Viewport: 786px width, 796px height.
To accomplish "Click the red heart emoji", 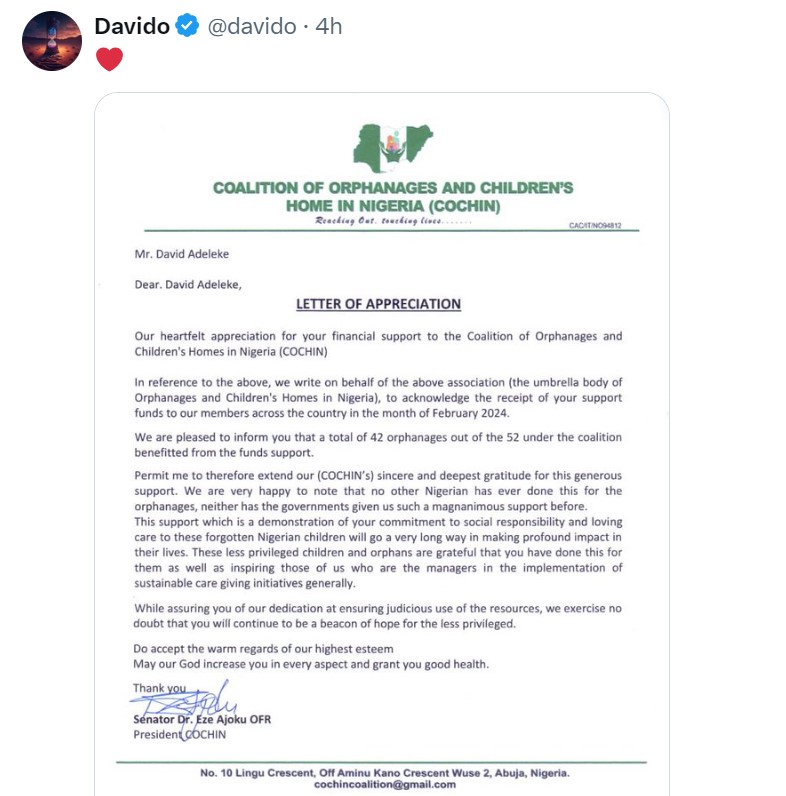I will 109,60.
